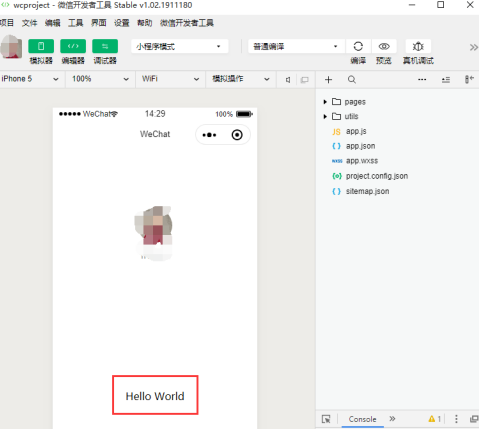Select the utils folder
The width and height of the screenshot is (479, 429).
(x=351, y=116)
